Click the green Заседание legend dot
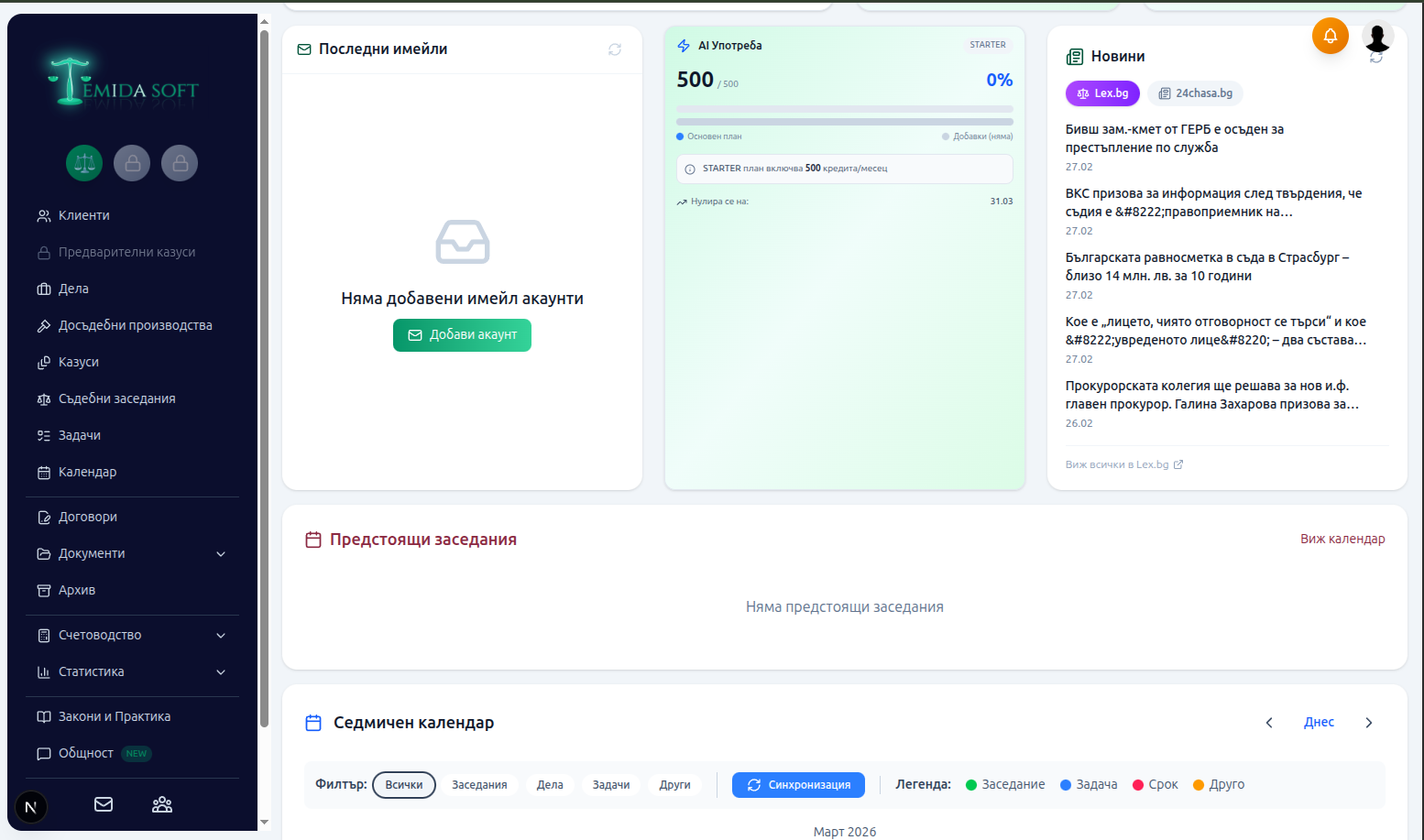This screenshot has width=1424, height=840. [971, 785]
